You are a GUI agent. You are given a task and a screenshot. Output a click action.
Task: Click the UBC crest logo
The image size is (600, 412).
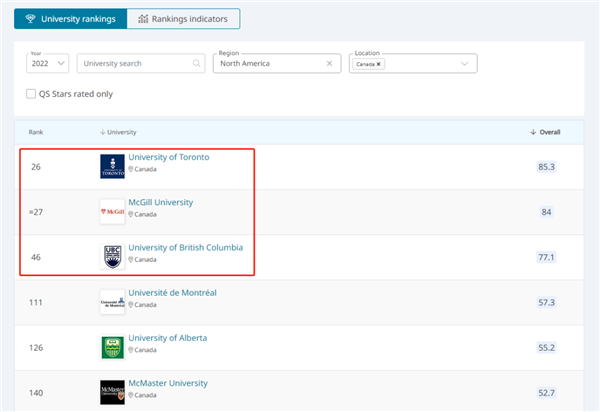(x=112, y=257)
